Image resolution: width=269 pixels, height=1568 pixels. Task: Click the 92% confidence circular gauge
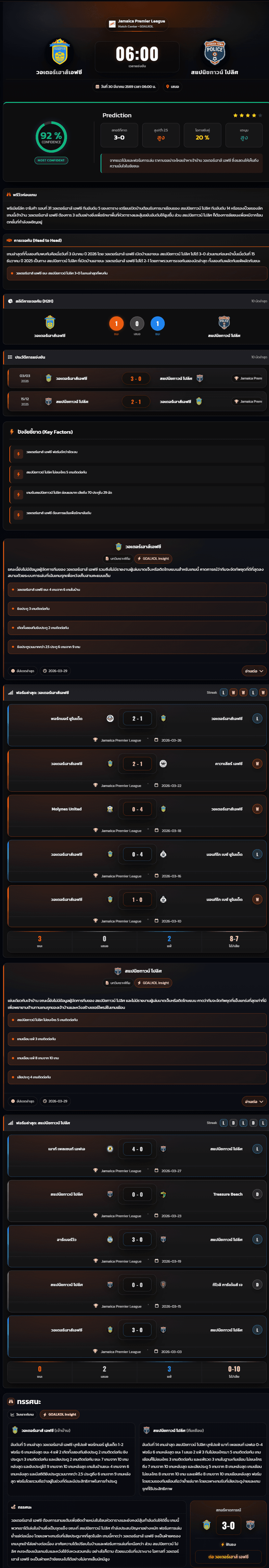[51, 136]
